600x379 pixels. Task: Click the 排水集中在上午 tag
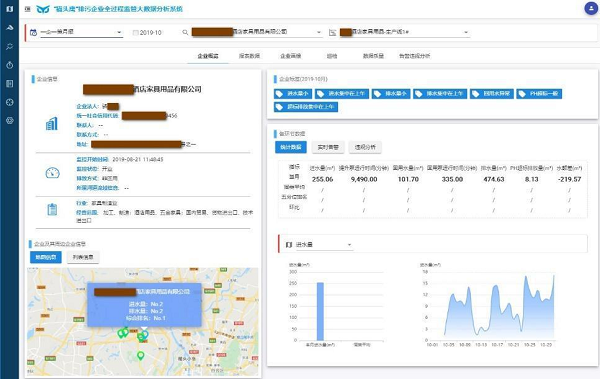pos(440,94)
